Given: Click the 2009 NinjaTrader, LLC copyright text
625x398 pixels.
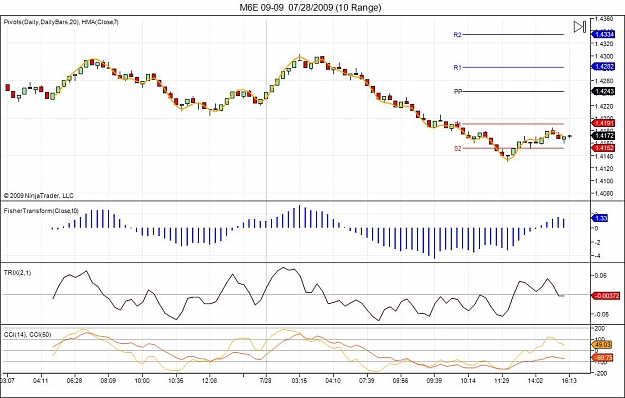Looking at the screenshot, I should (39, 196).
